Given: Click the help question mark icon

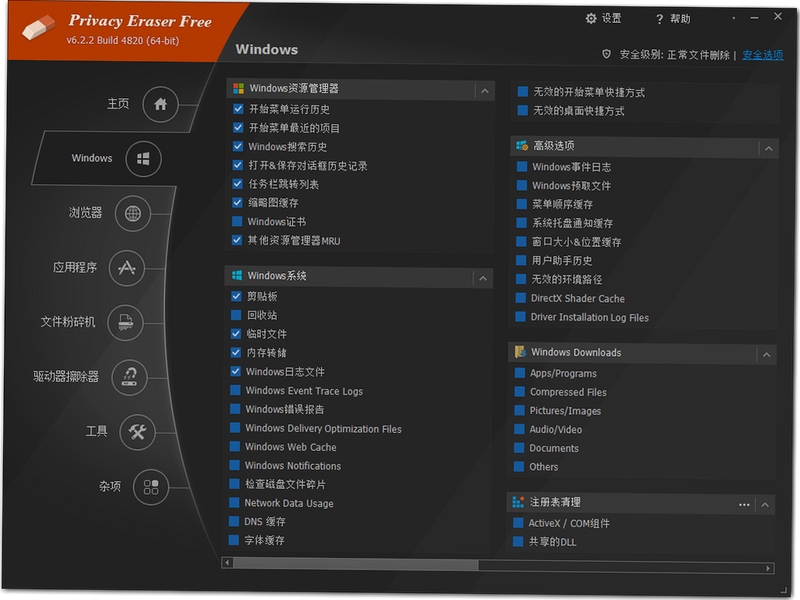Looking at the screenshot, I should [x=659, y=19].
